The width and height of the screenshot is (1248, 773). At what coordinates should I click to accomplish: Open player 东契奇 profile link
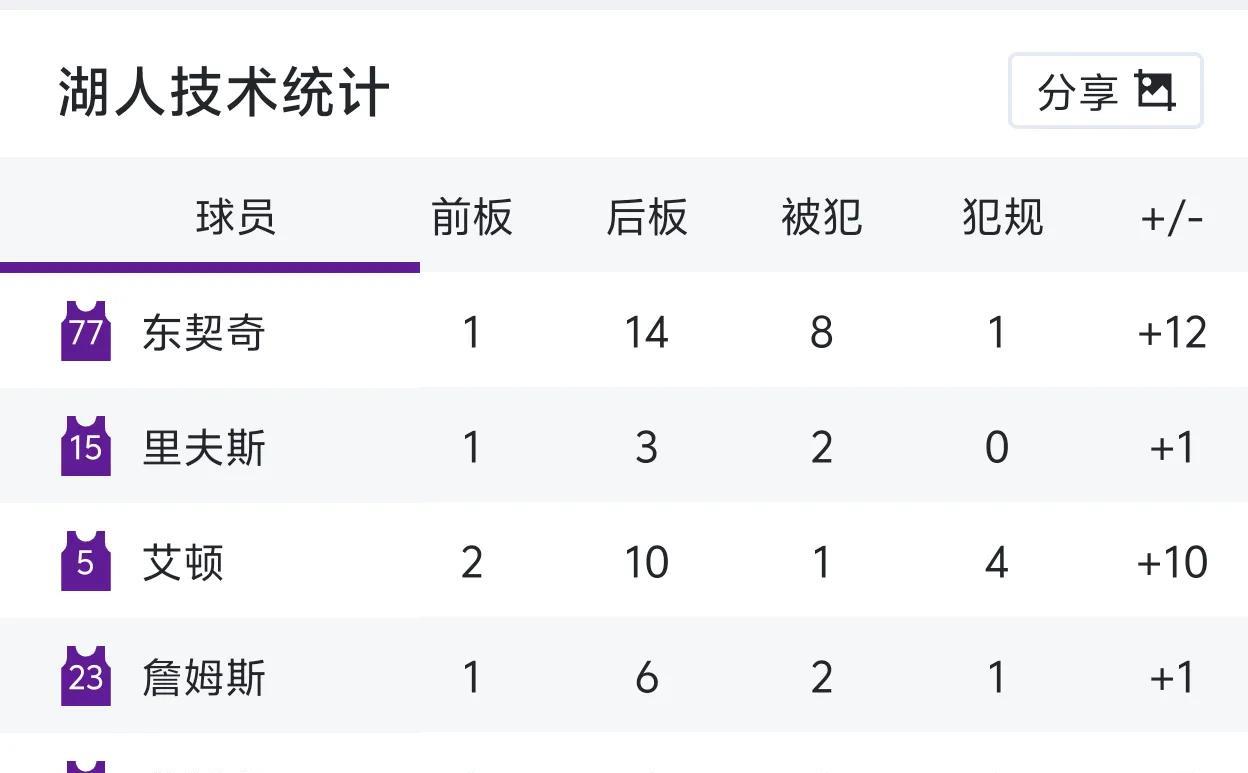tap(204, 332)
